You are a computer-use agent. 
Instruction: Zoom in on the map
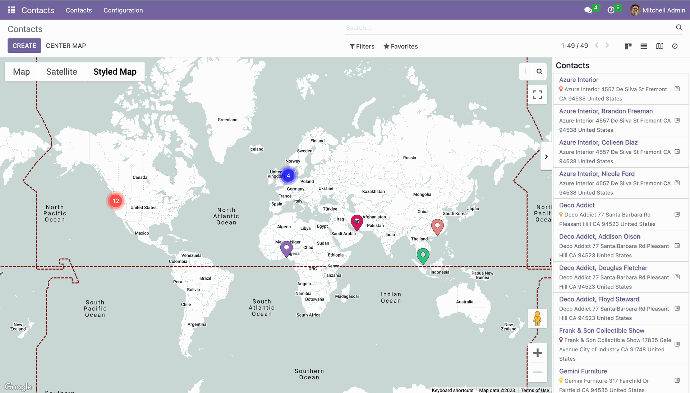(x=537, y=353)
